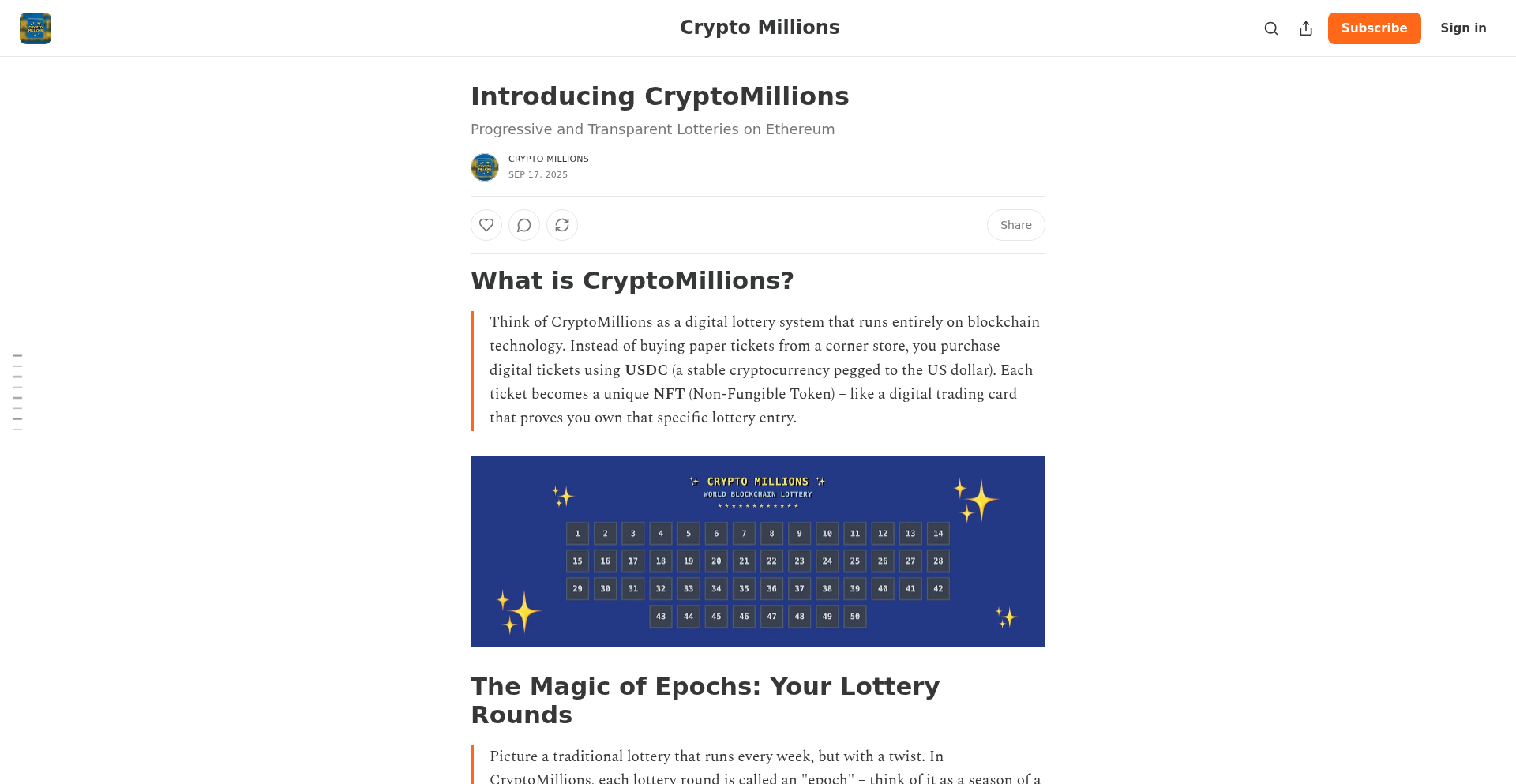Open the lottery number grid image
This screenshot has height=784, width=1516.
(x=758, y=552)
